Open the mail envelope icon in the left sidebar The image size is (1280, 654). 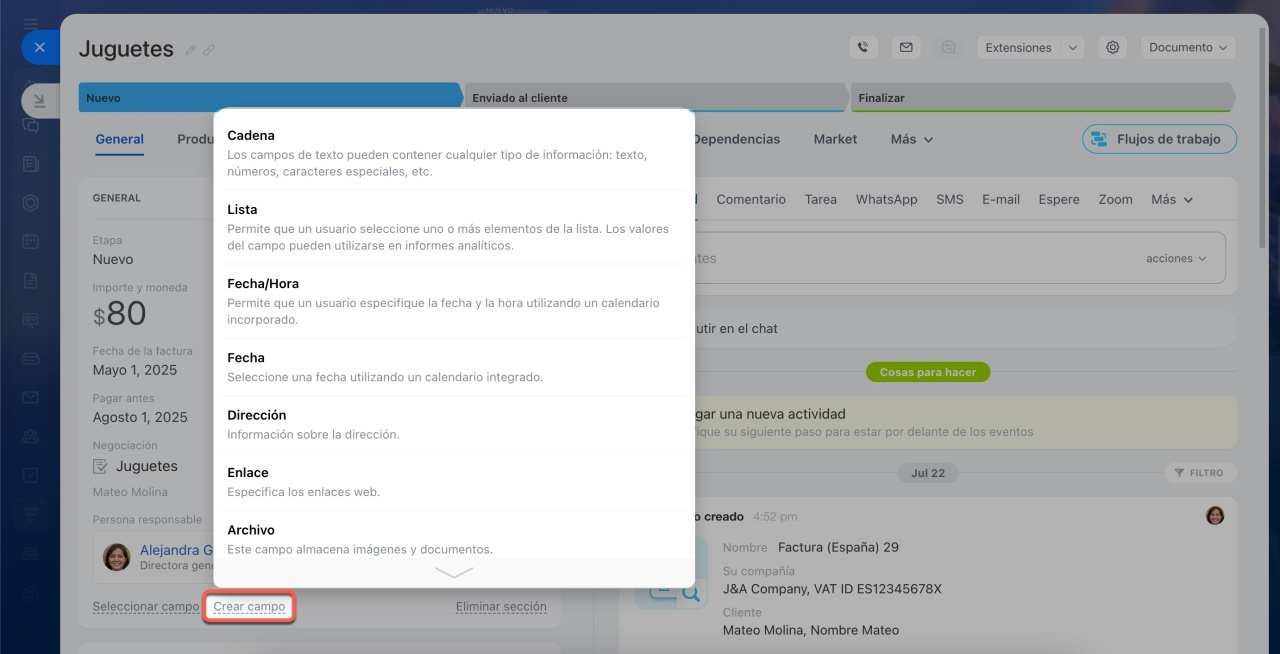[31, 397]
